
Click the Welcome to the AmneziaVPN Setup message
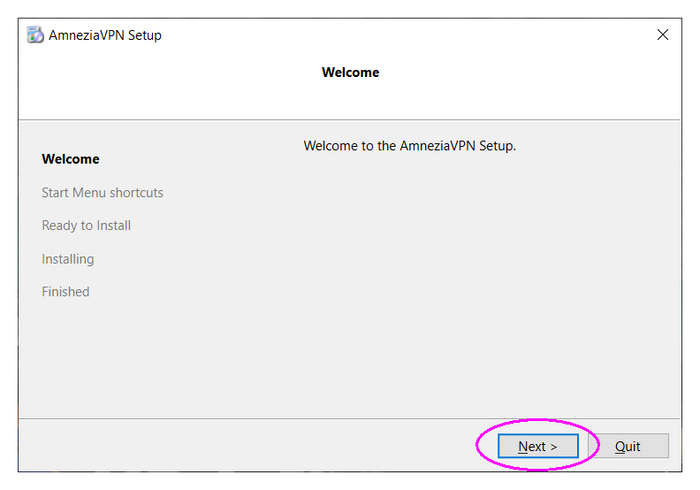pyautogui.click(x=409, y=146)
